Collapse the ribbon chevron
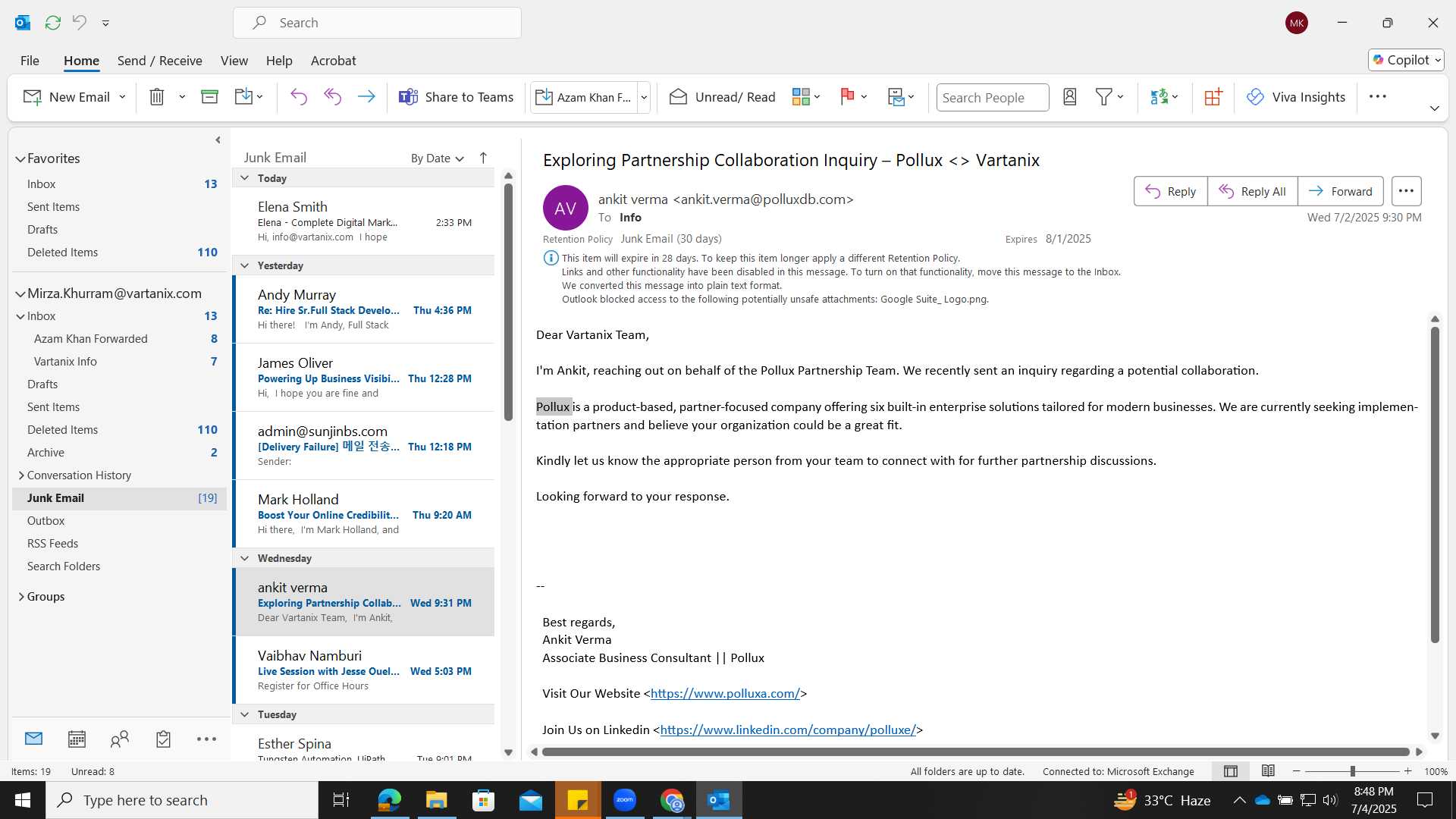1456x819 pixels. tap(1434, 108)
